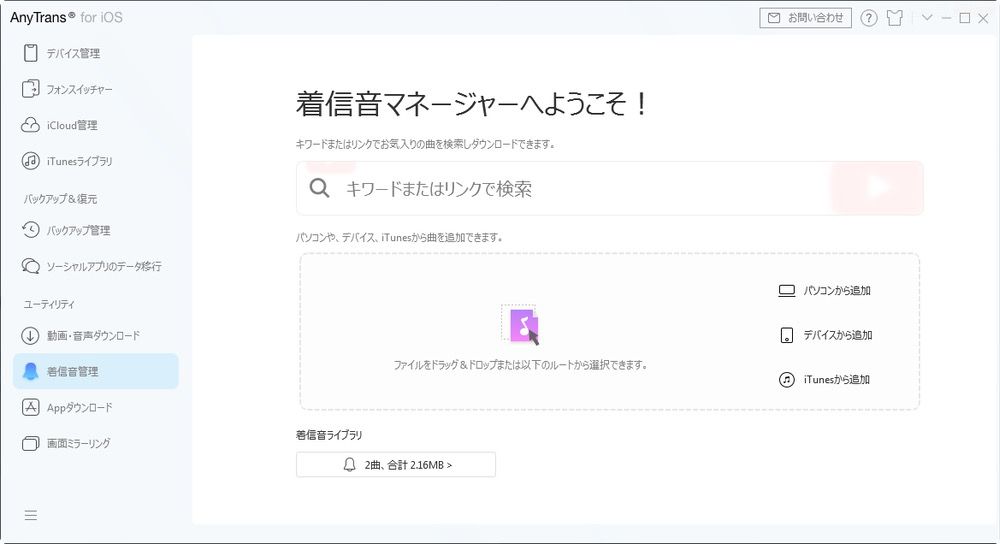The image size is (1000, 544).
Task: Select フォンスイッチャー sidebar item
Action: pos(79,89)
